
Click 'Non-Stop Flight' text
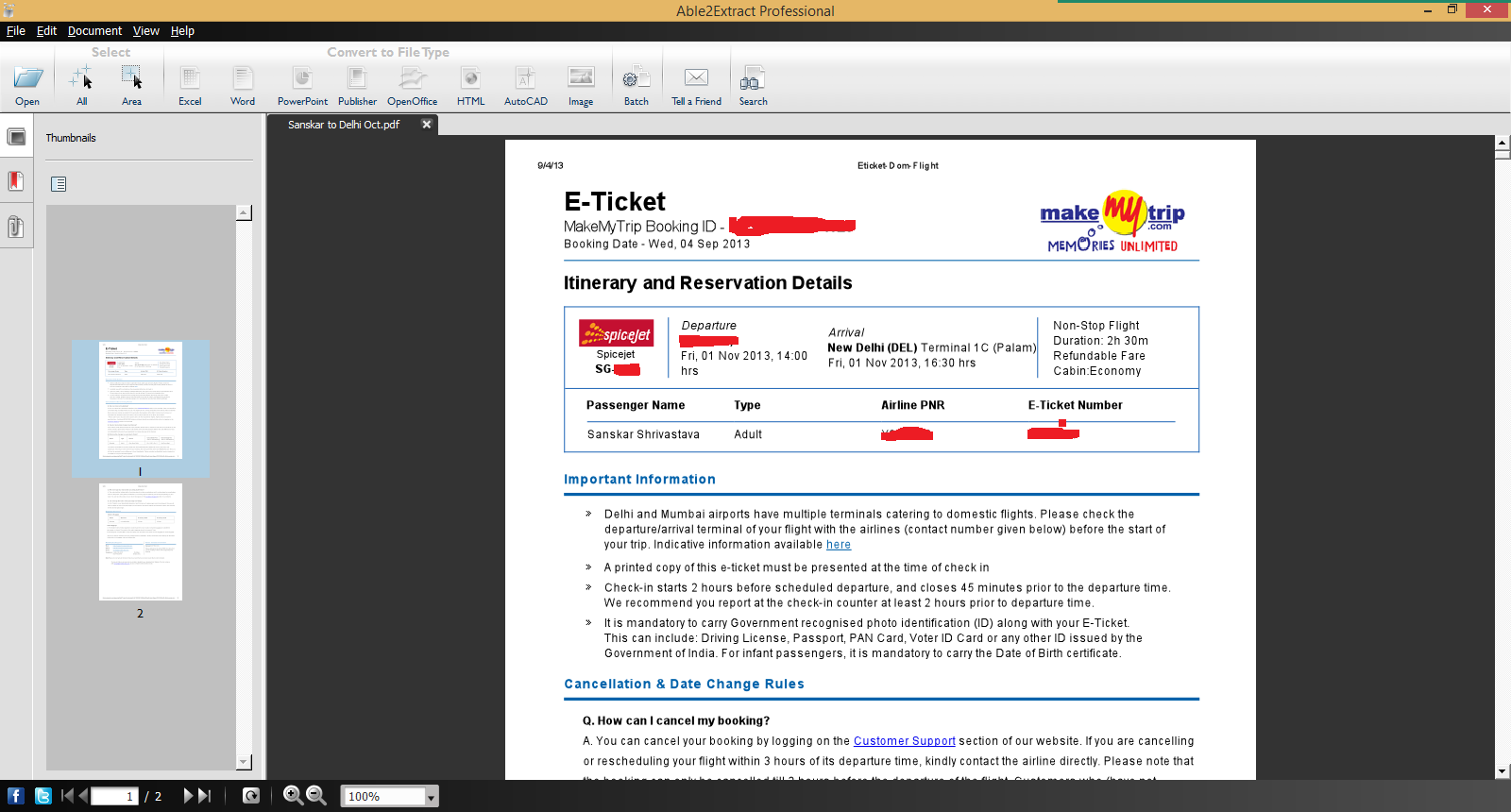(1096, 326)
